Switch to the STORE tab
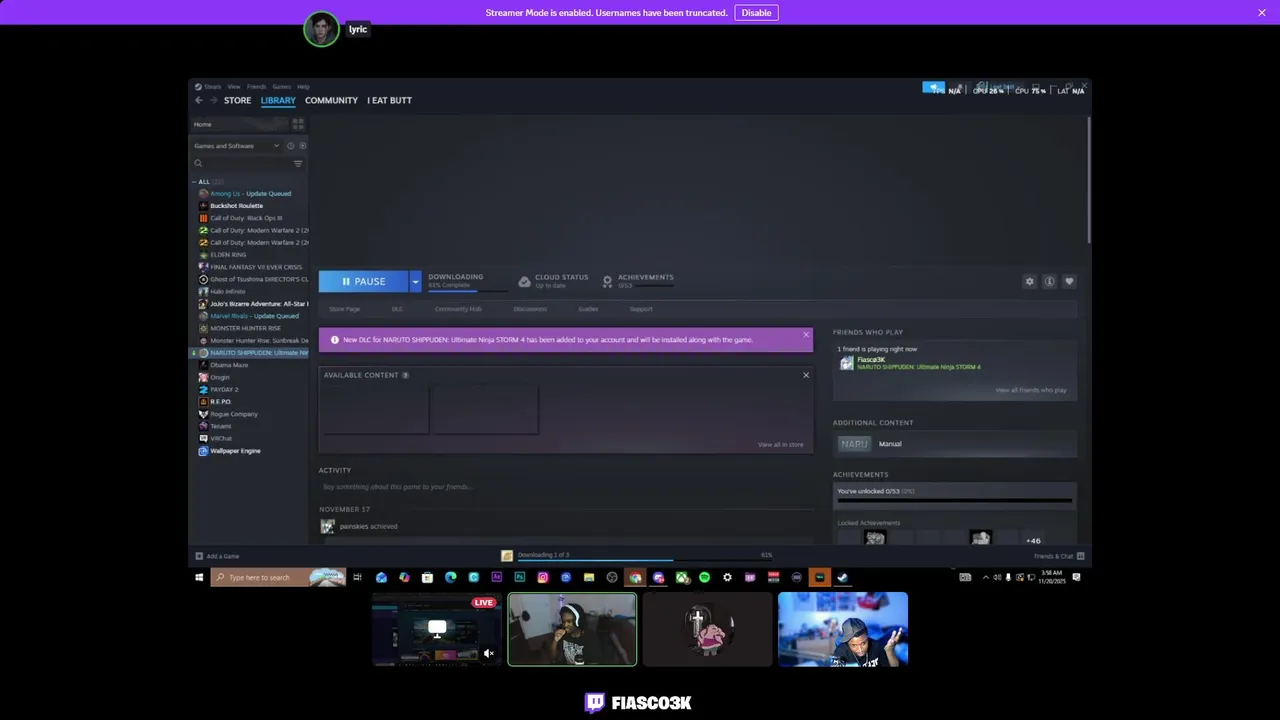Image resolution: width=1280 pixels, height=720 pixels. click(238, 100)
